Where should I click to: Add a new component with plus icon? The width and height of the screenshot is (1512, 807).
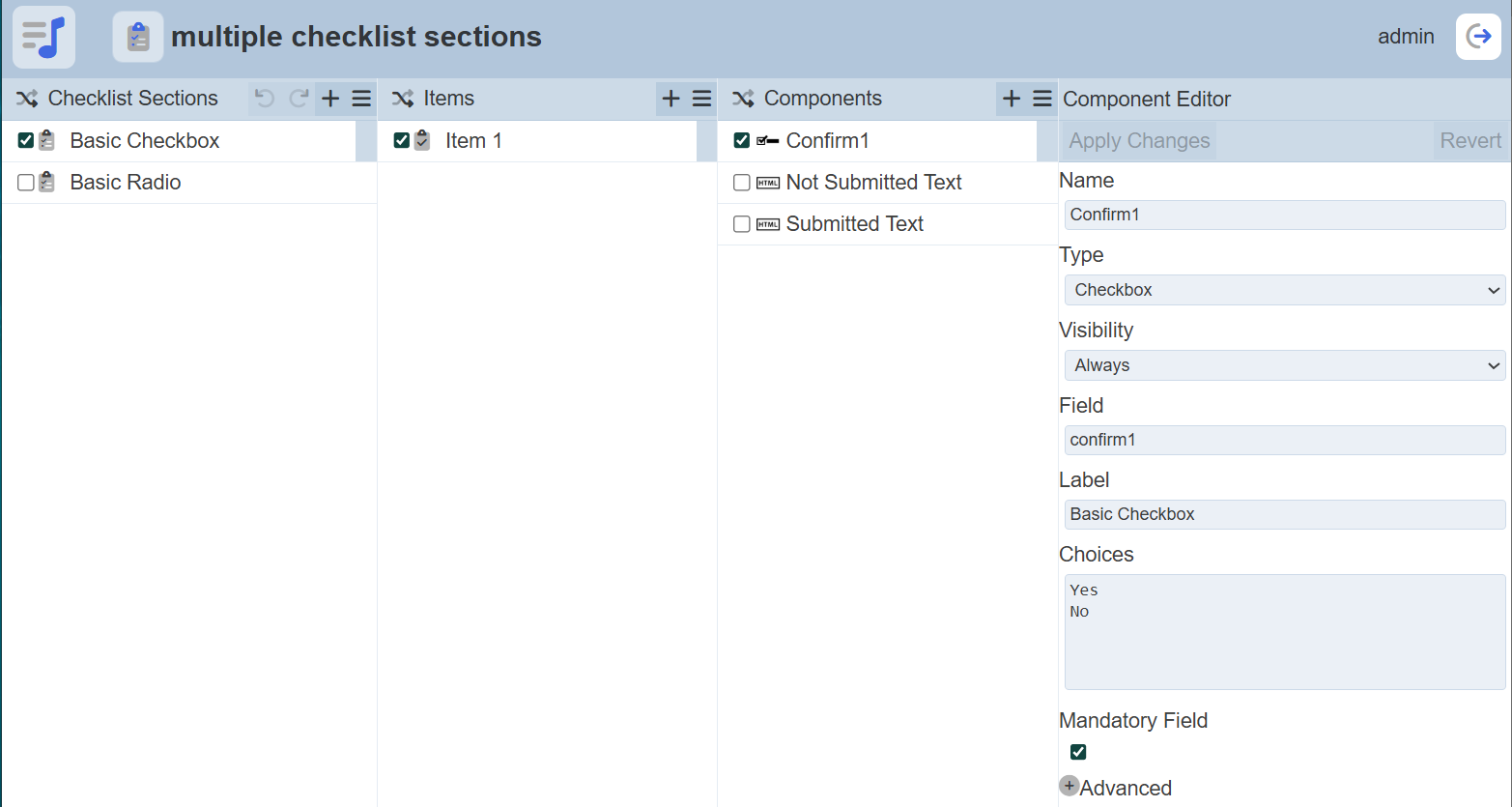[1012, 99]
